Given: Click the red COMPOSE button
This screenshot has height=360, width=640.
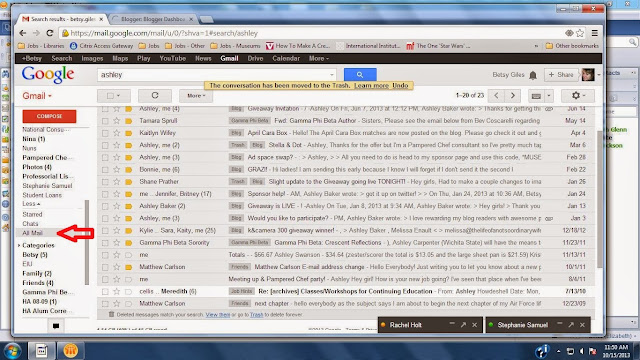Looking at the screenshot, I should click(x=49, y=116).
